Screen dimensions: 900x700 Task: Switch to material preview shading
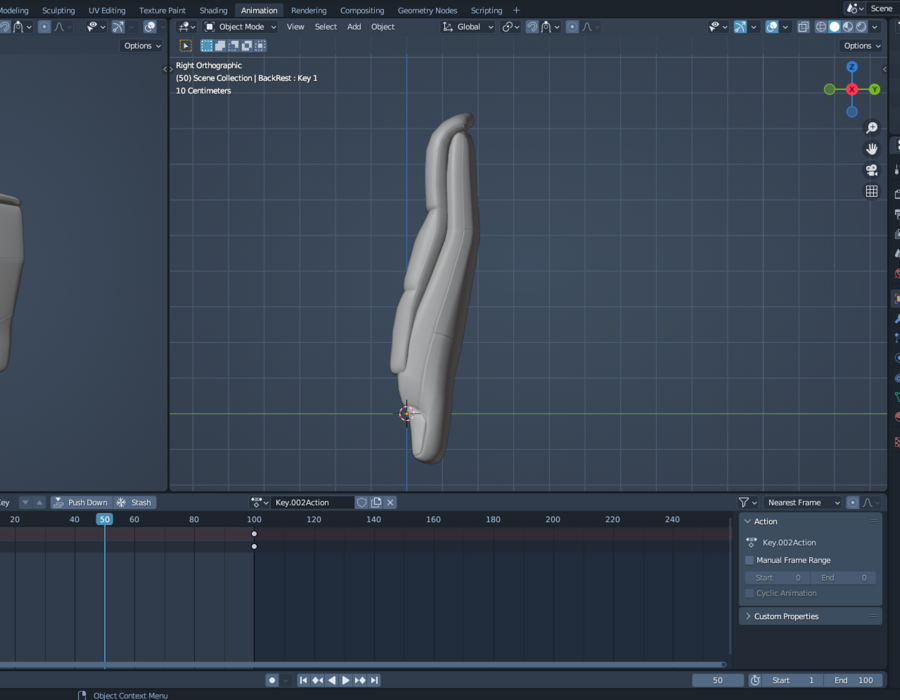pos(848,26)
